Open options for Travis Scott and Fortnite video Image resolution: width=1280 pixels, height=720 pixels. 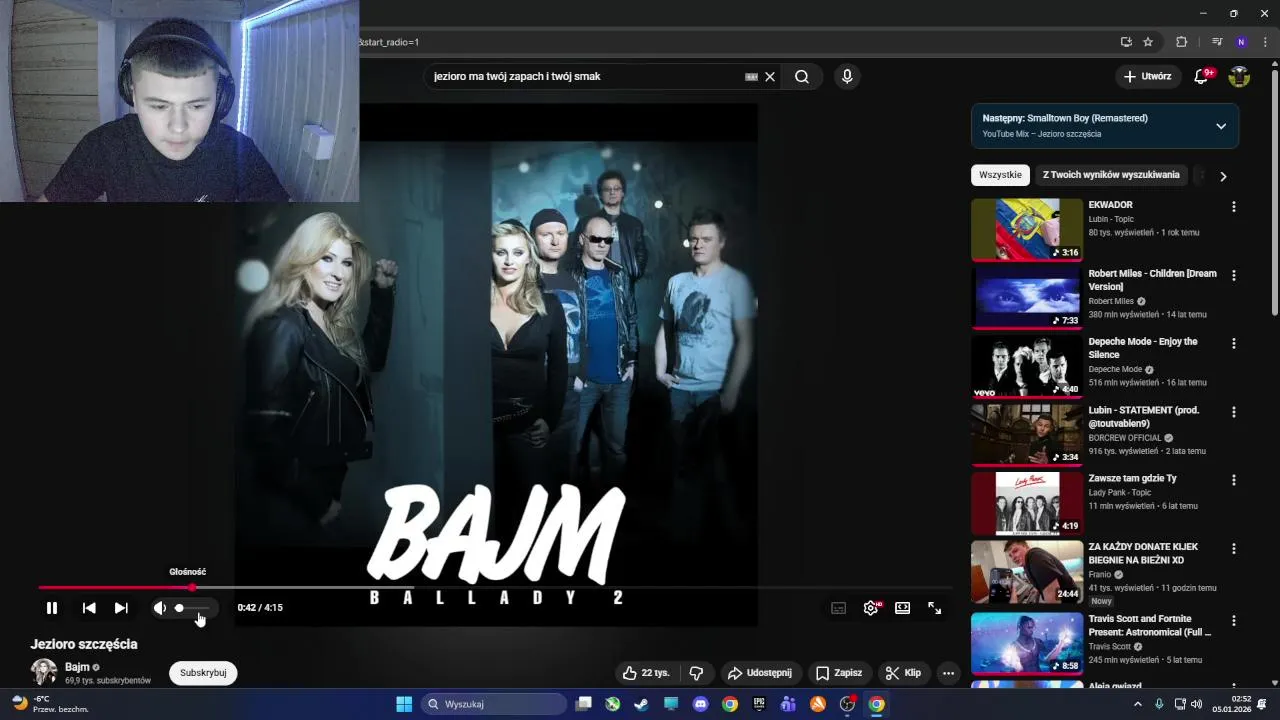pos(1234,621)
